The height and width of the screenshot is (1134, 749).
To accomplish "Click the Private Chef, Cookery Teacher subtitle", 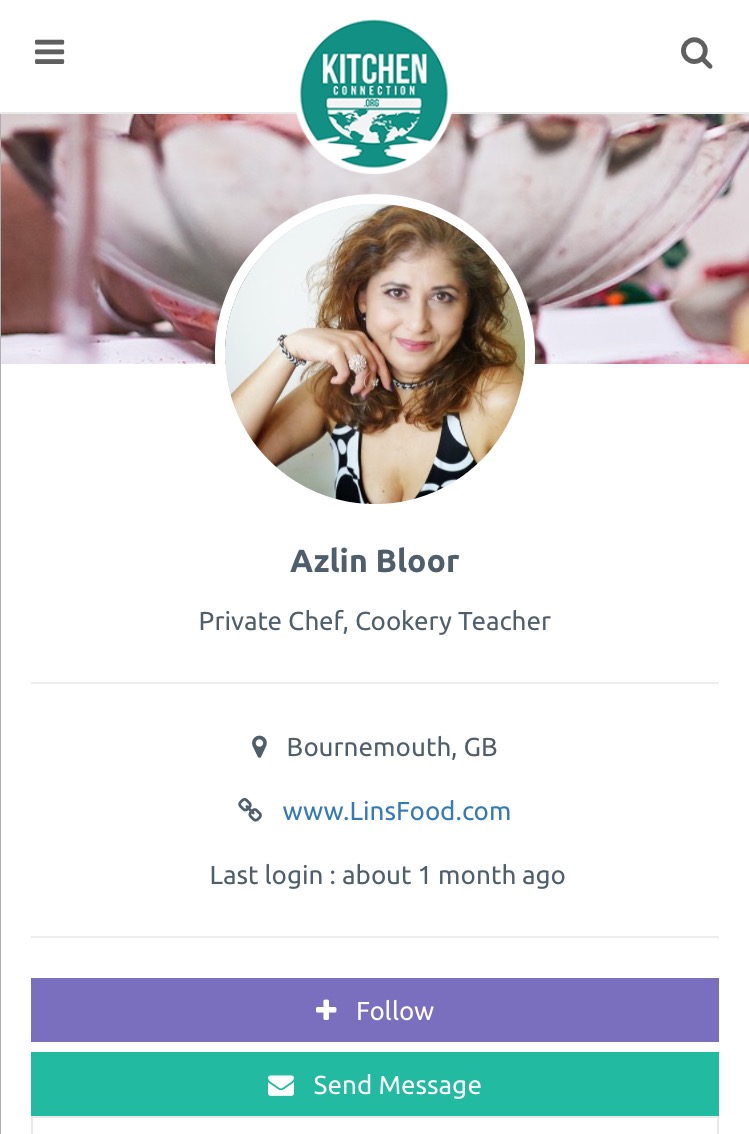I will point(374,621).
